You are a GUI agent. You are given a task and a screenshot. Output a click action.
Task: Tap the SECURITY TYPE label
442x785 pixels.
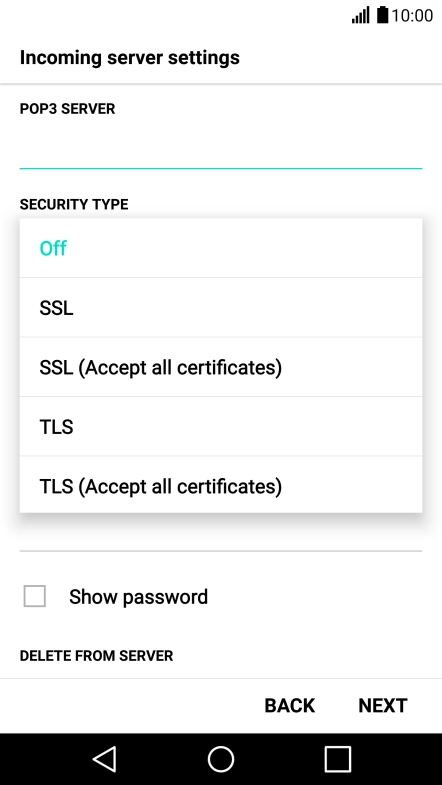[74, 204]
